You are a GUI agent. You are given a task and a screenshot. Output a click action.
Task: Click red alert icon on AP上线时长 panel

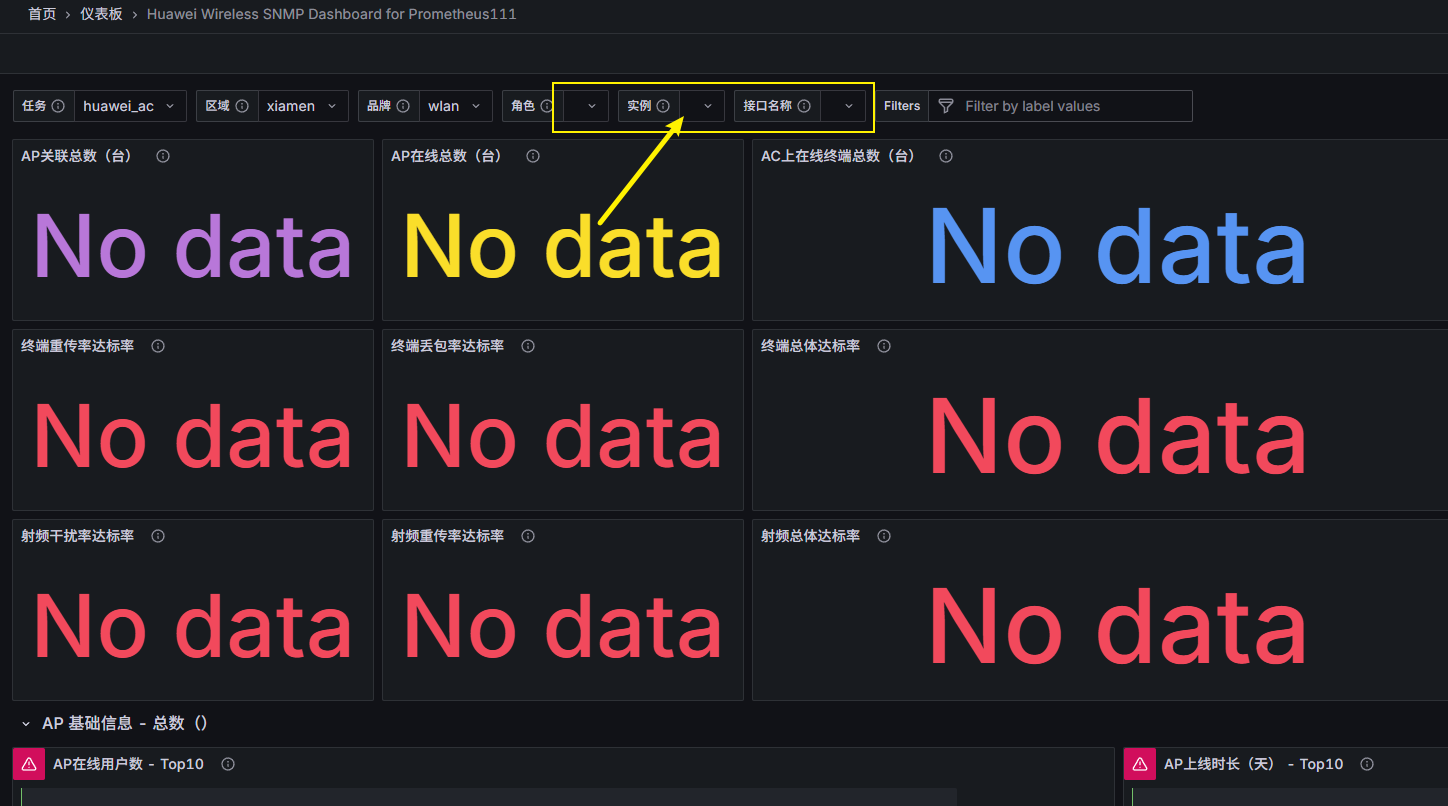click(1140, 764)
